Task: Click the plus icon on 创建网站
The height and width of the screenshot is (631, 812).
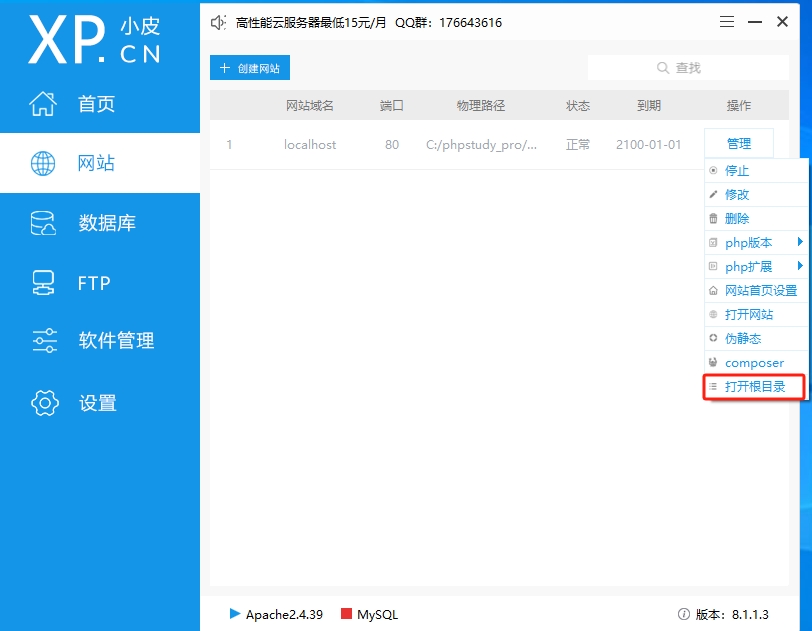Action: [225, 68]
